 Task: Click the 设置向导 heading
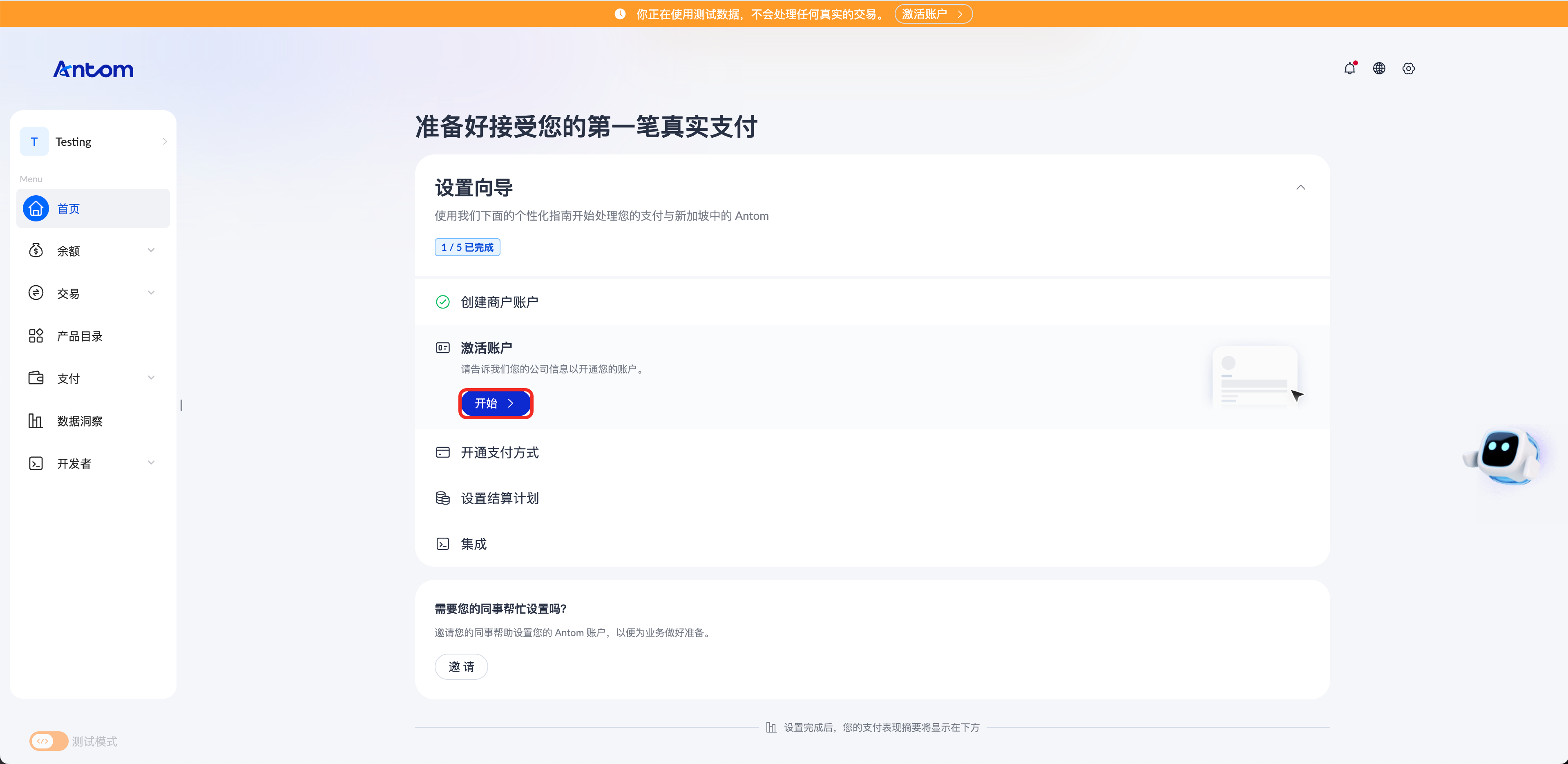coord(474,188)
